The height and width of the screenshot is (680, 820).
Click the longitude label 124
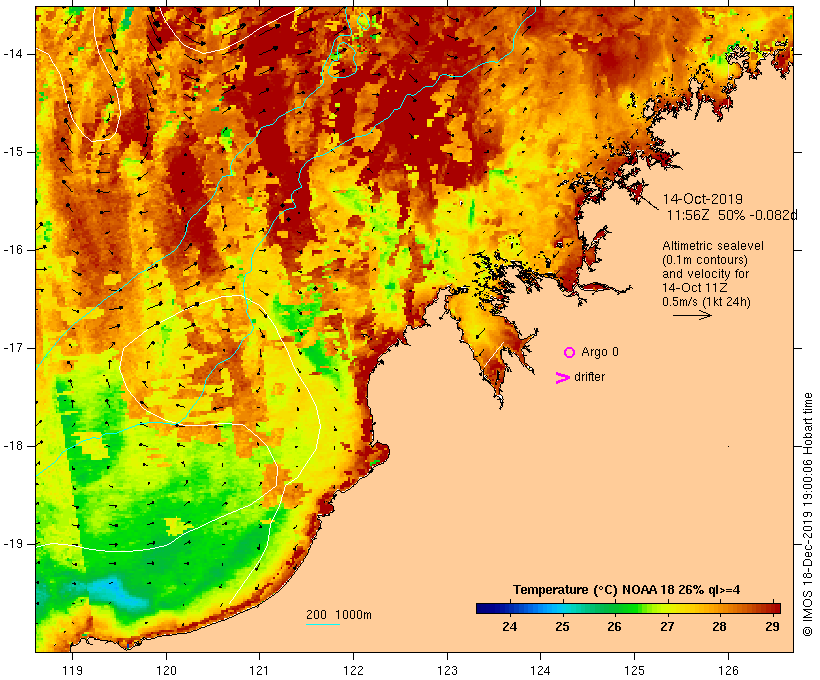tap(540, 670)
